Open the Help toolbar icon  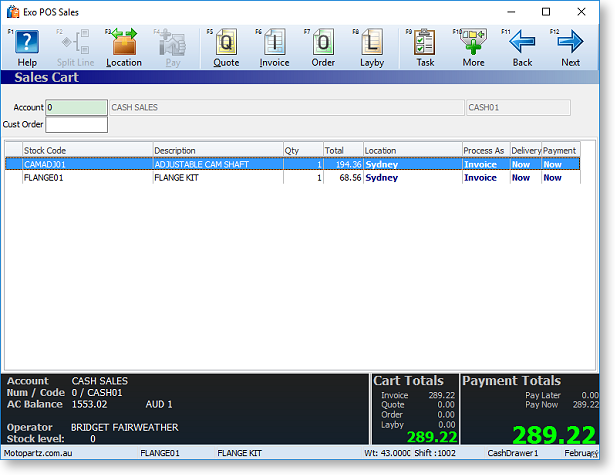point(27,46)
